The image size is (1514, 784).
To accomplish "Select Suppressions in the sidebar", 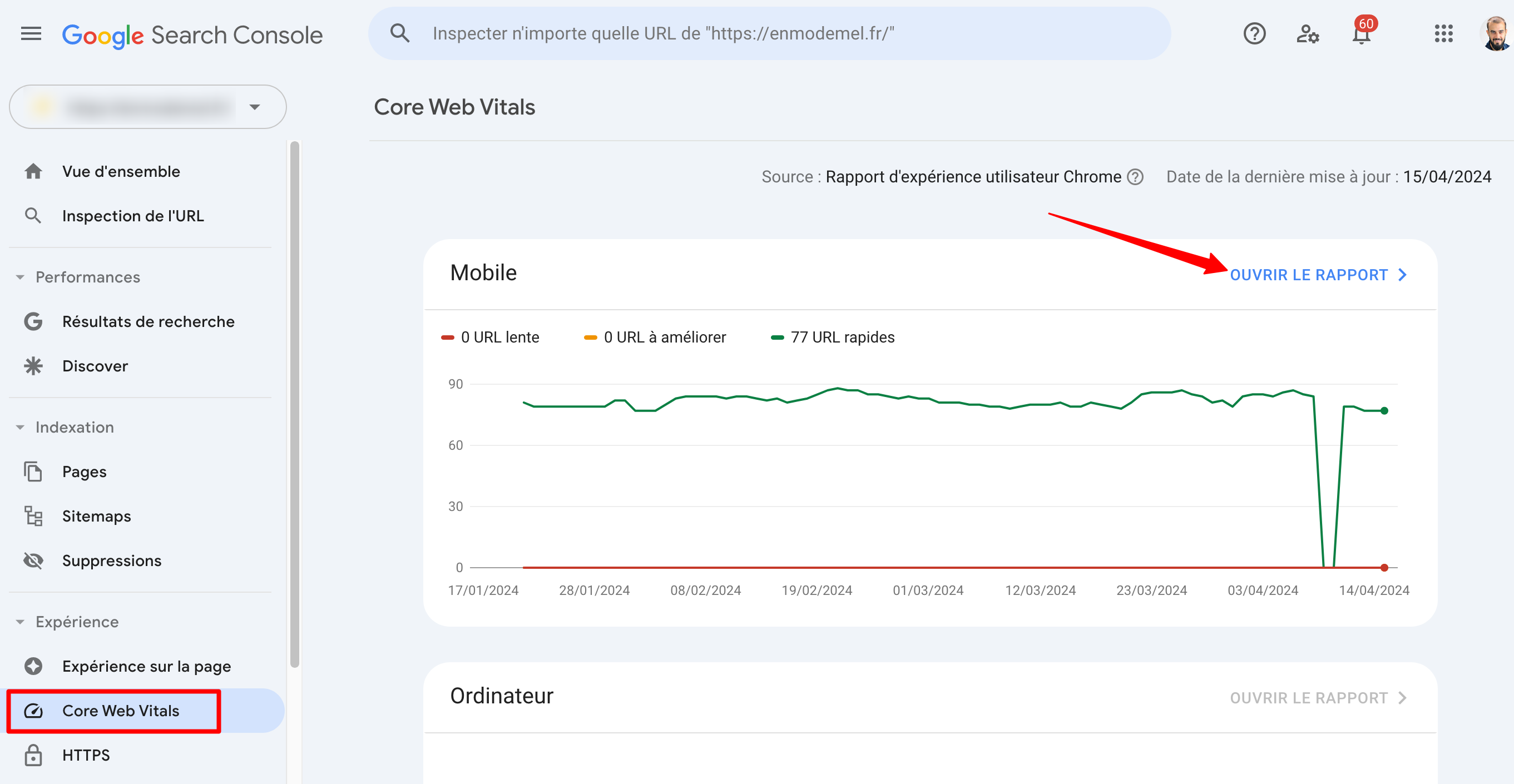I will coord(112,560).
